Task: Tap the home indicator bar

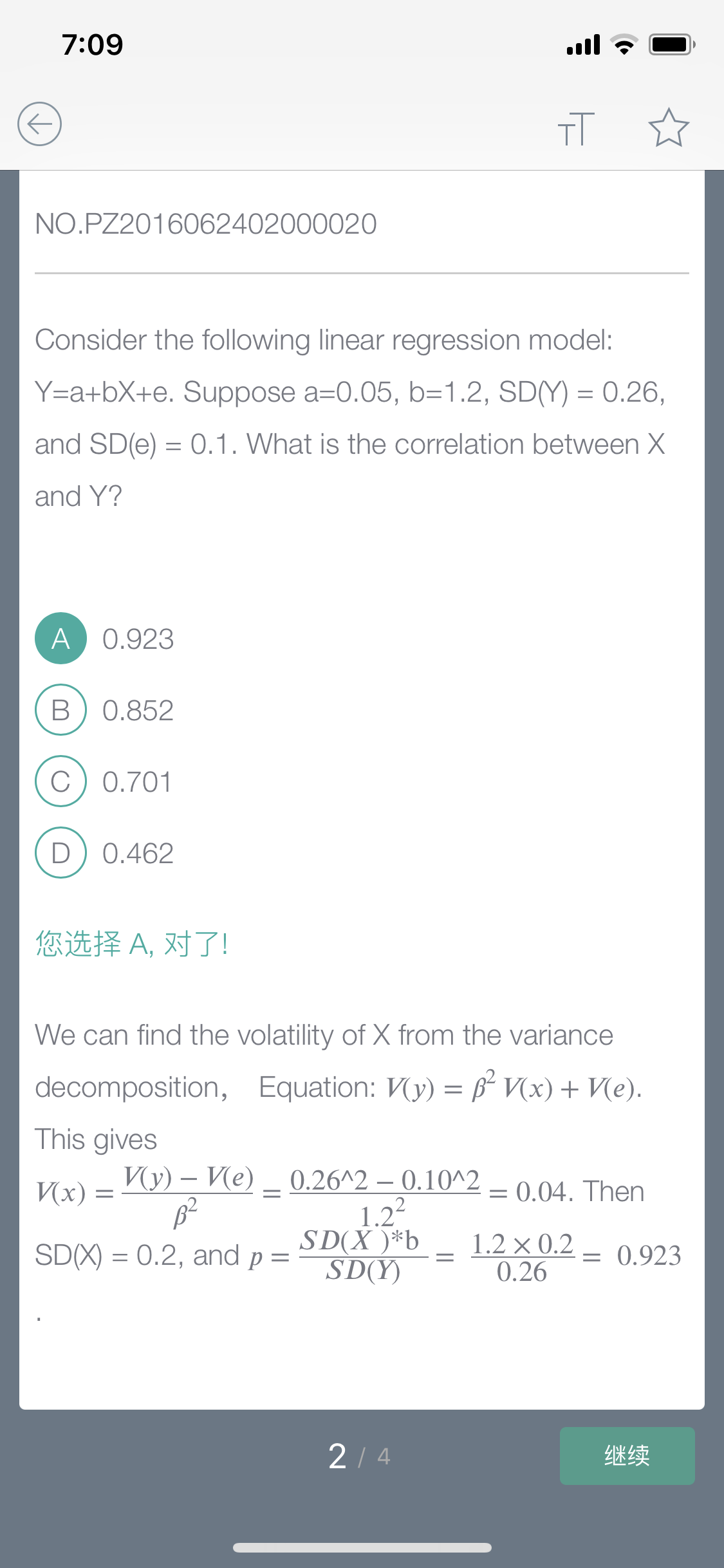Action: pyautogui.click(x=362, y=1547)
